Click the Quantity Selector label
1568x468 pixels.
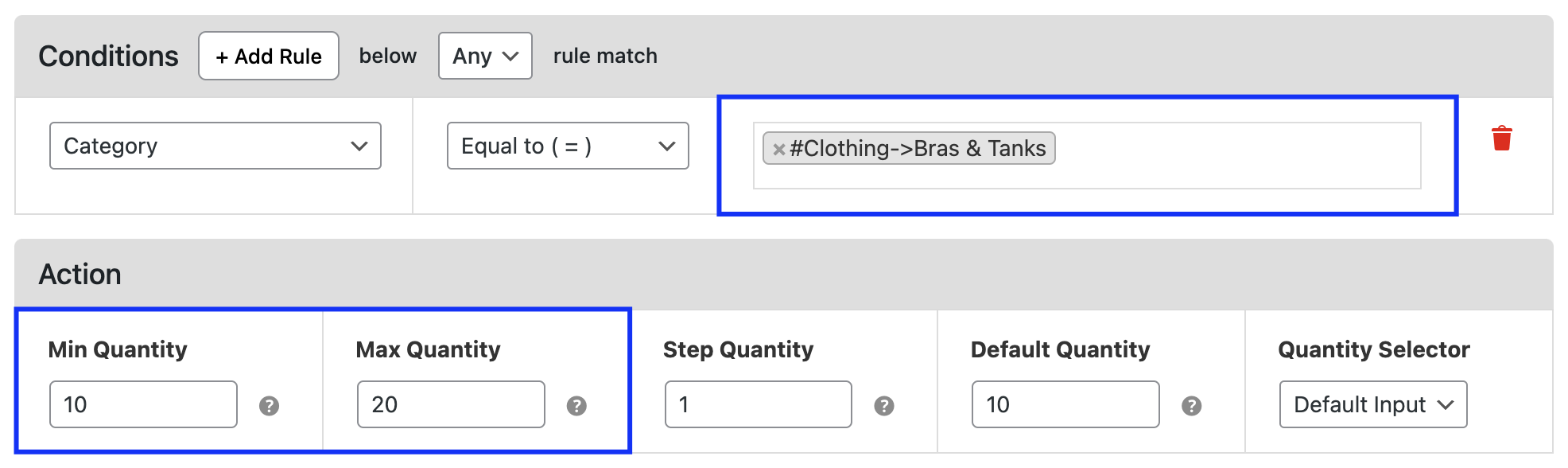[x=1374, y=349]
